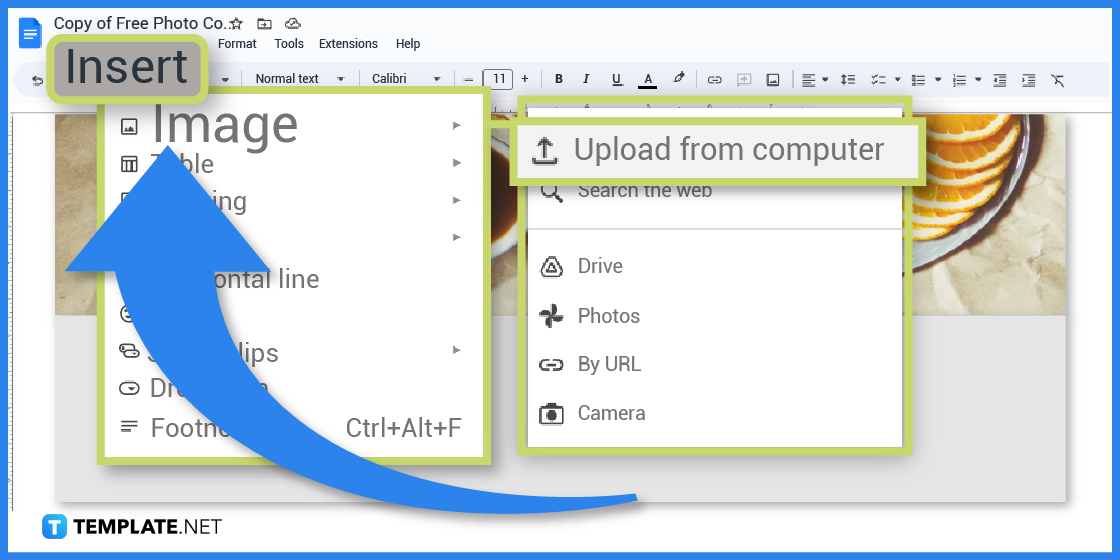Image resolution: width=1120 pixels, height=560 pixels.
Task: Click the dropdown chip icon in Insert menu
Action: pos(129,389)
